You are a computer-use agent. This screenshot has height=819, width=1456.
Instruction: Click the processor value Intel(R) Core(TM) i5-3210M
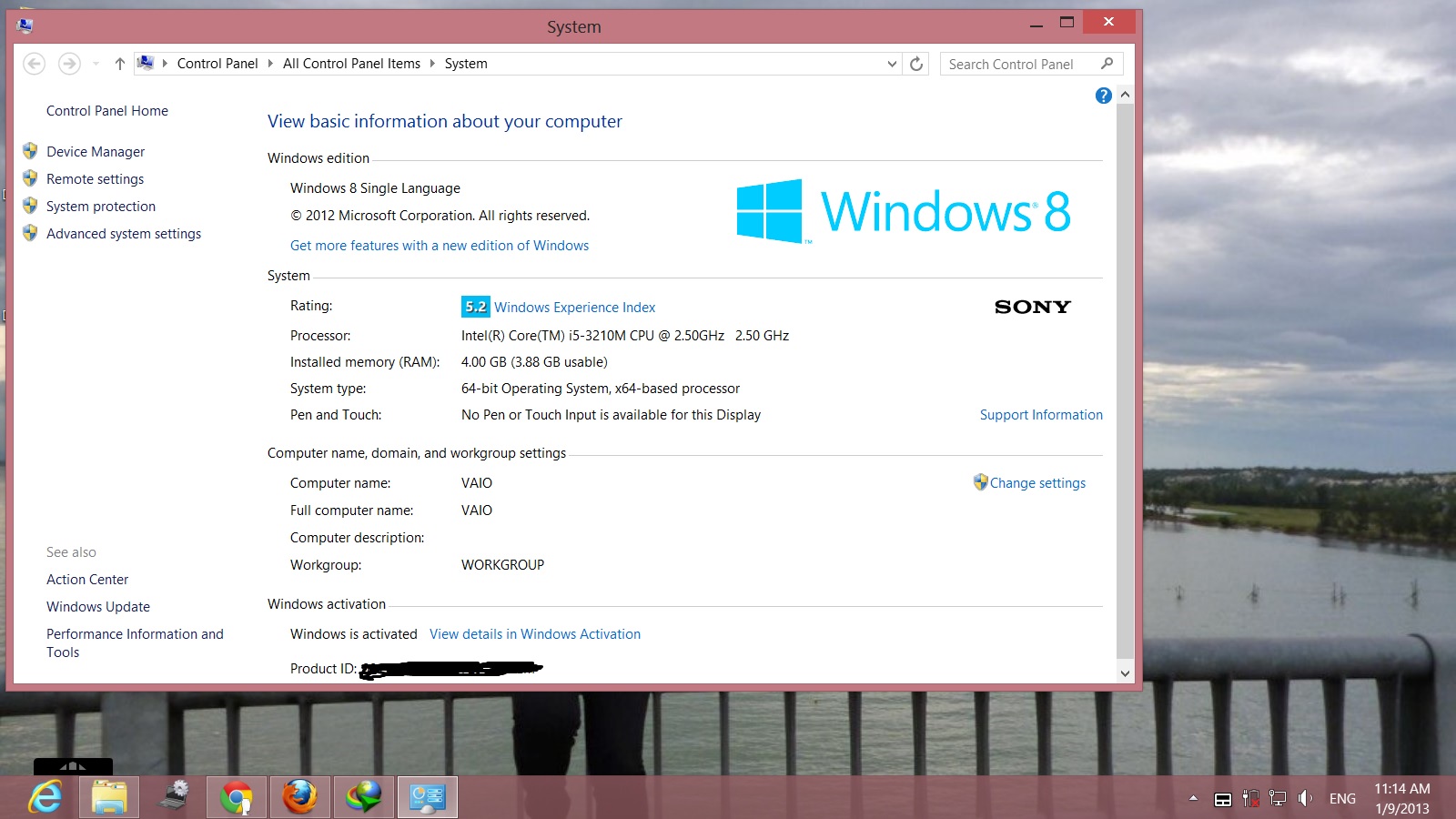(x=625, y=336)
